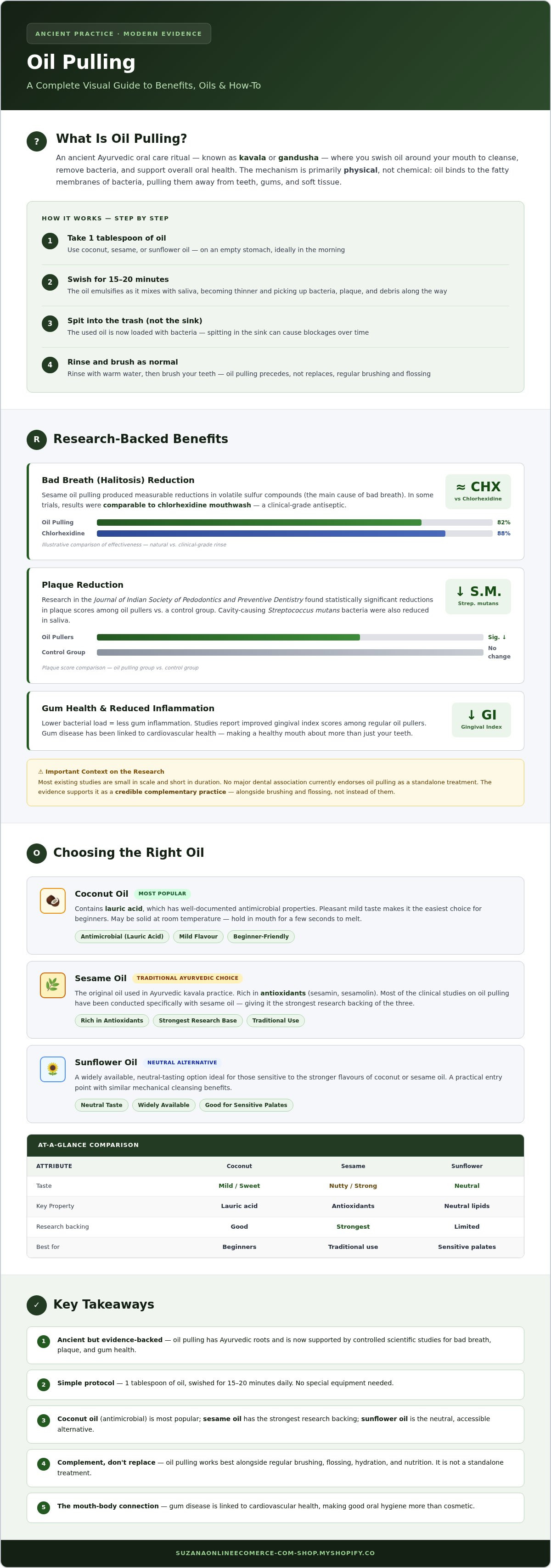Click the Strep. mutans S.M. badge
This screenshot has width=551, height=1568.
pos(478,596)
